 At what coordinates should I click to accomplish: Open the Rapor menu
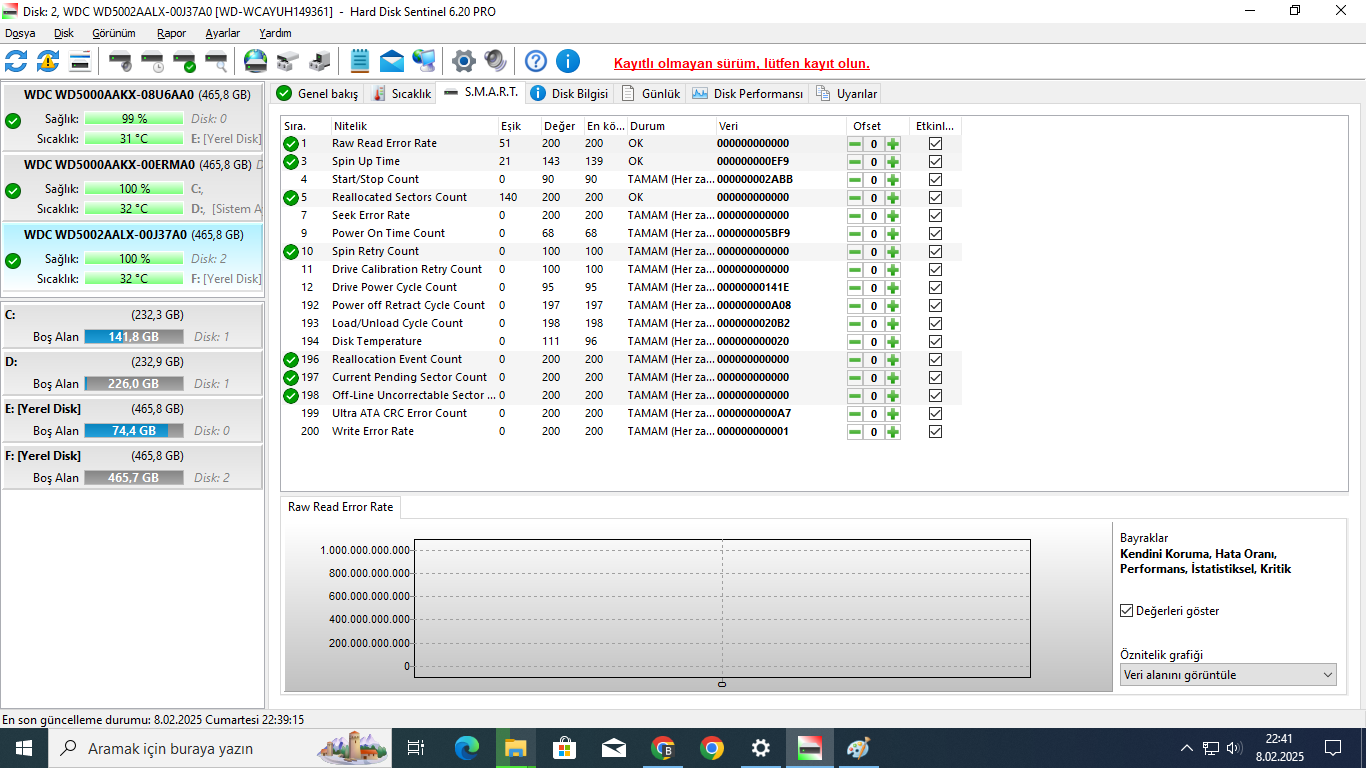pos(171,33)
